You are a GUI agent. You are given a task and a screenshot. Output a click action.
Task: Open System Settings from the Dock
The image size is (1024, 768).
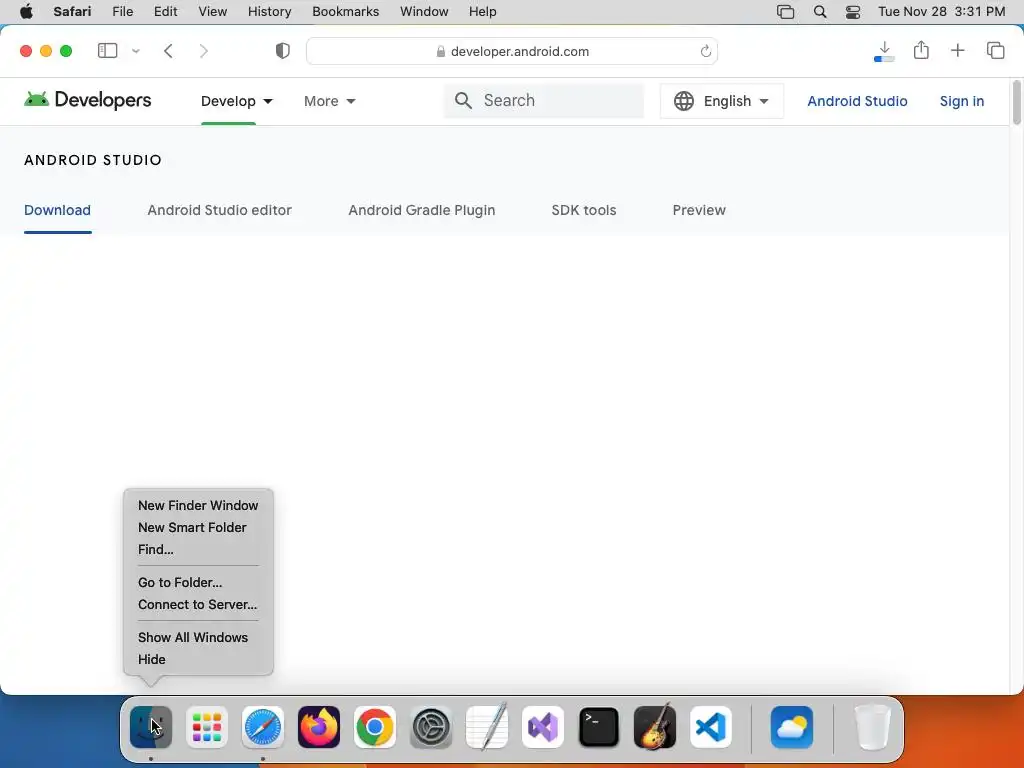431,727
